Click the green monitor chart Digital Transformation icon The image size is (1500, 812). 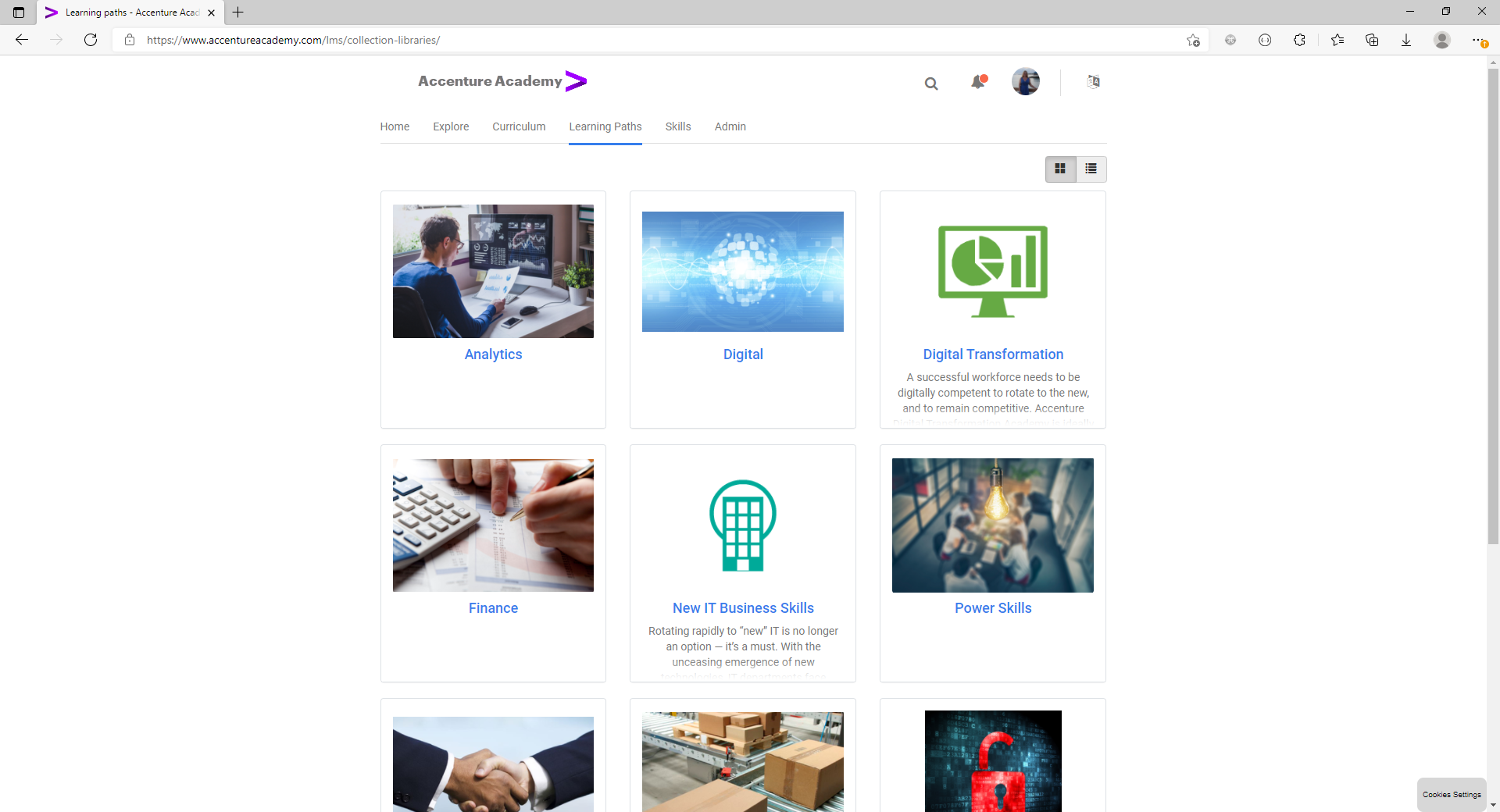click(x=993, y=271)
